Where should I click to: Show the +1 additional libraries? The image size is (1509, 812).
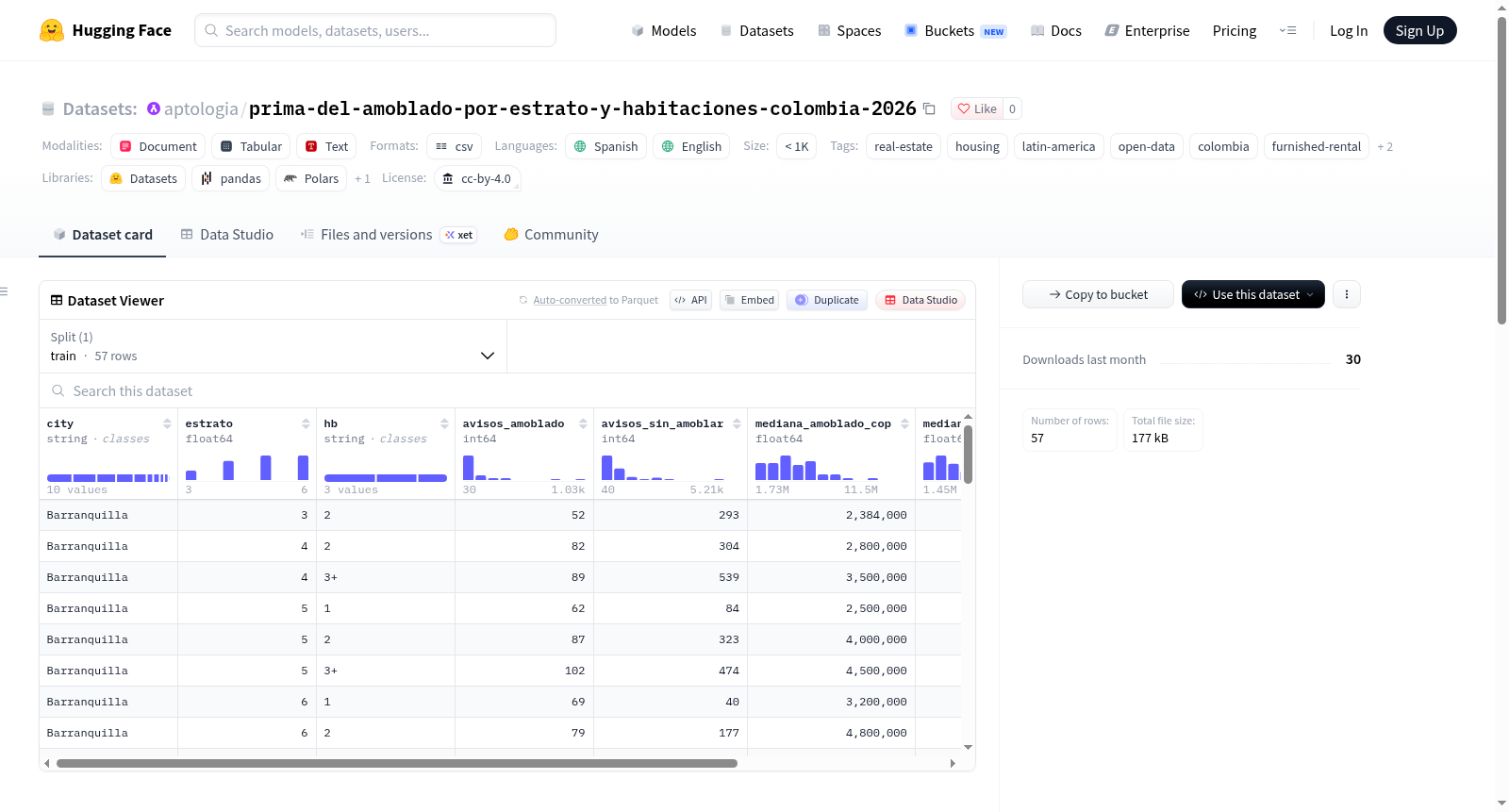362,178
